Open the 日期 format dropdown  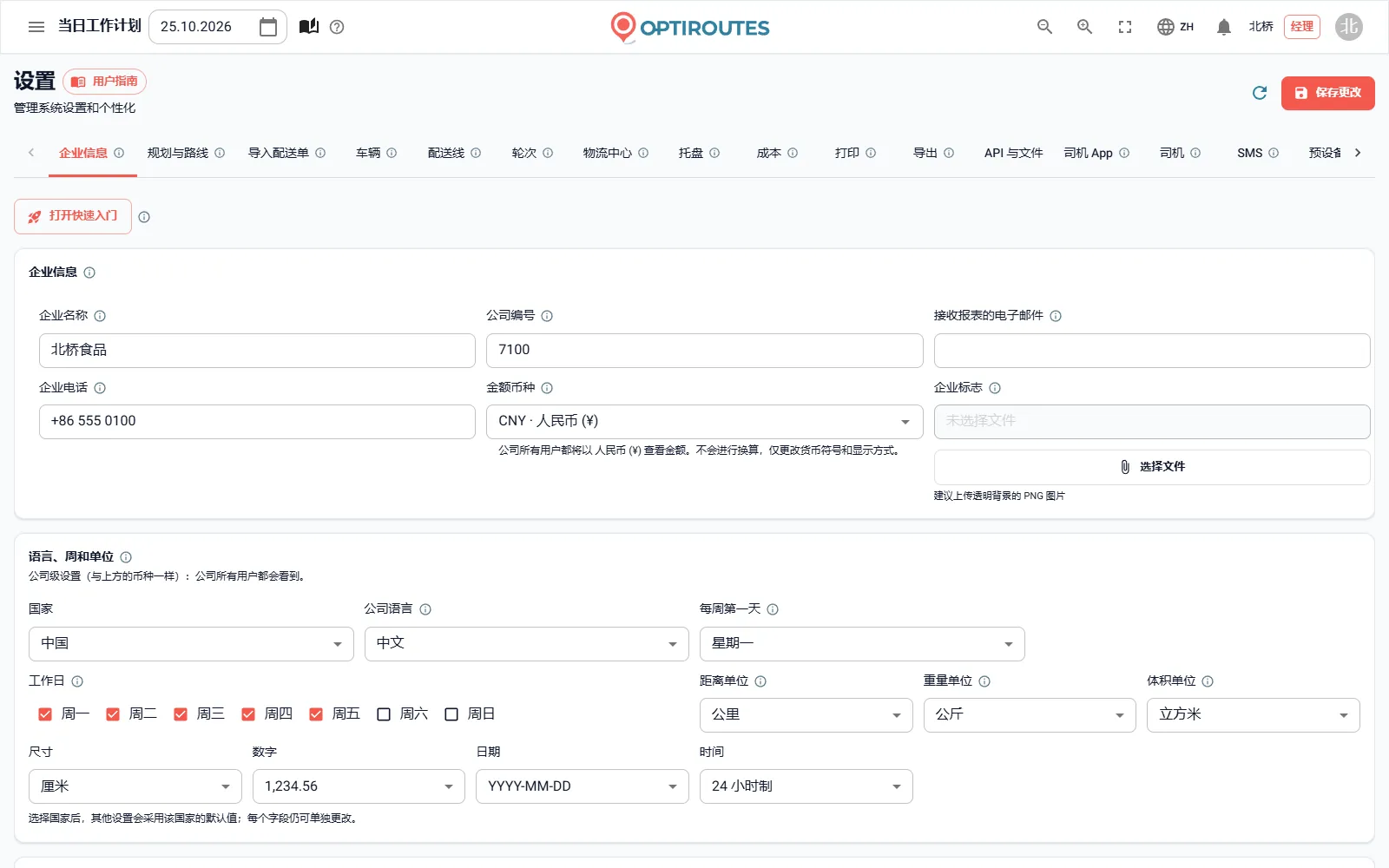(x=582, y=786)
